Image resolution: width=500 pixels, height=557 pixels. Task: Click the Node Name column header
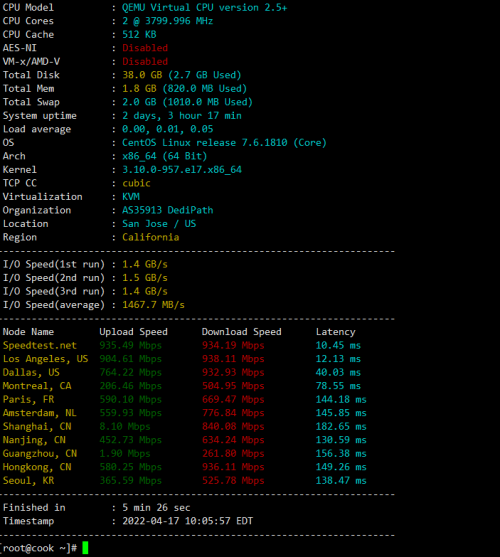coord(28,331)
